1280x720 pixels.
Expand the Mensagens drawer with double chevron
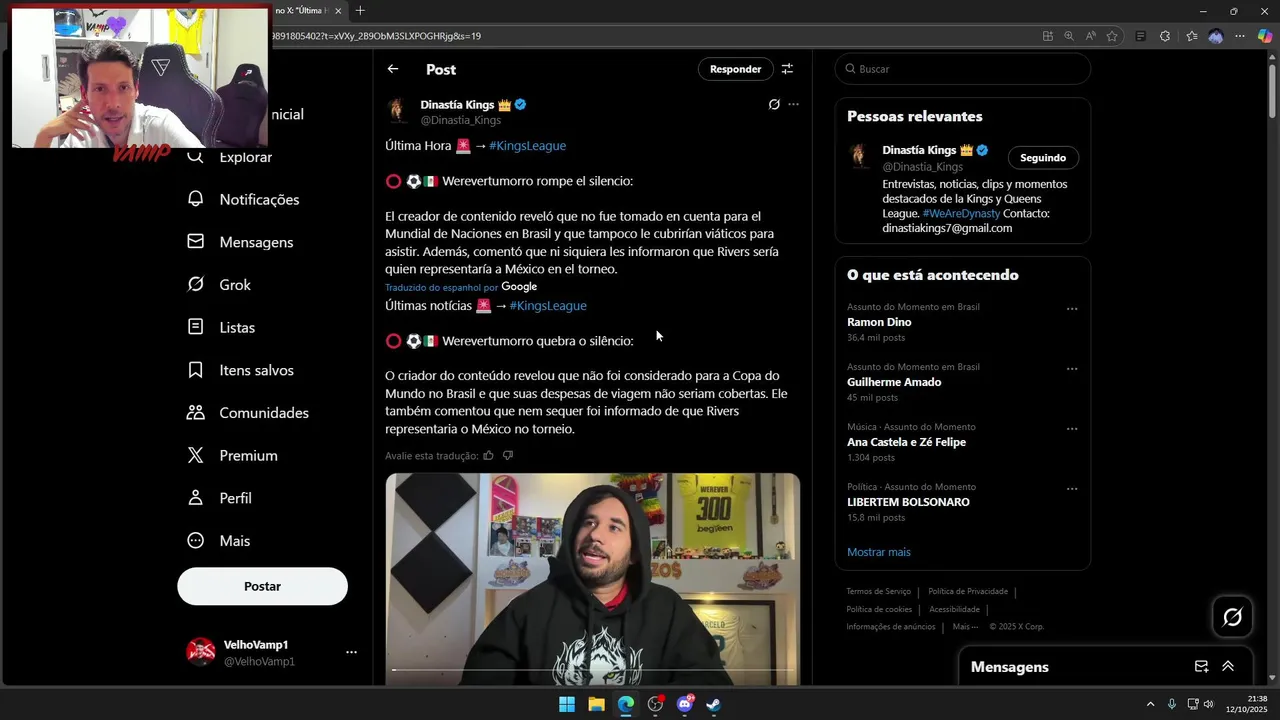click(1228, 667)
